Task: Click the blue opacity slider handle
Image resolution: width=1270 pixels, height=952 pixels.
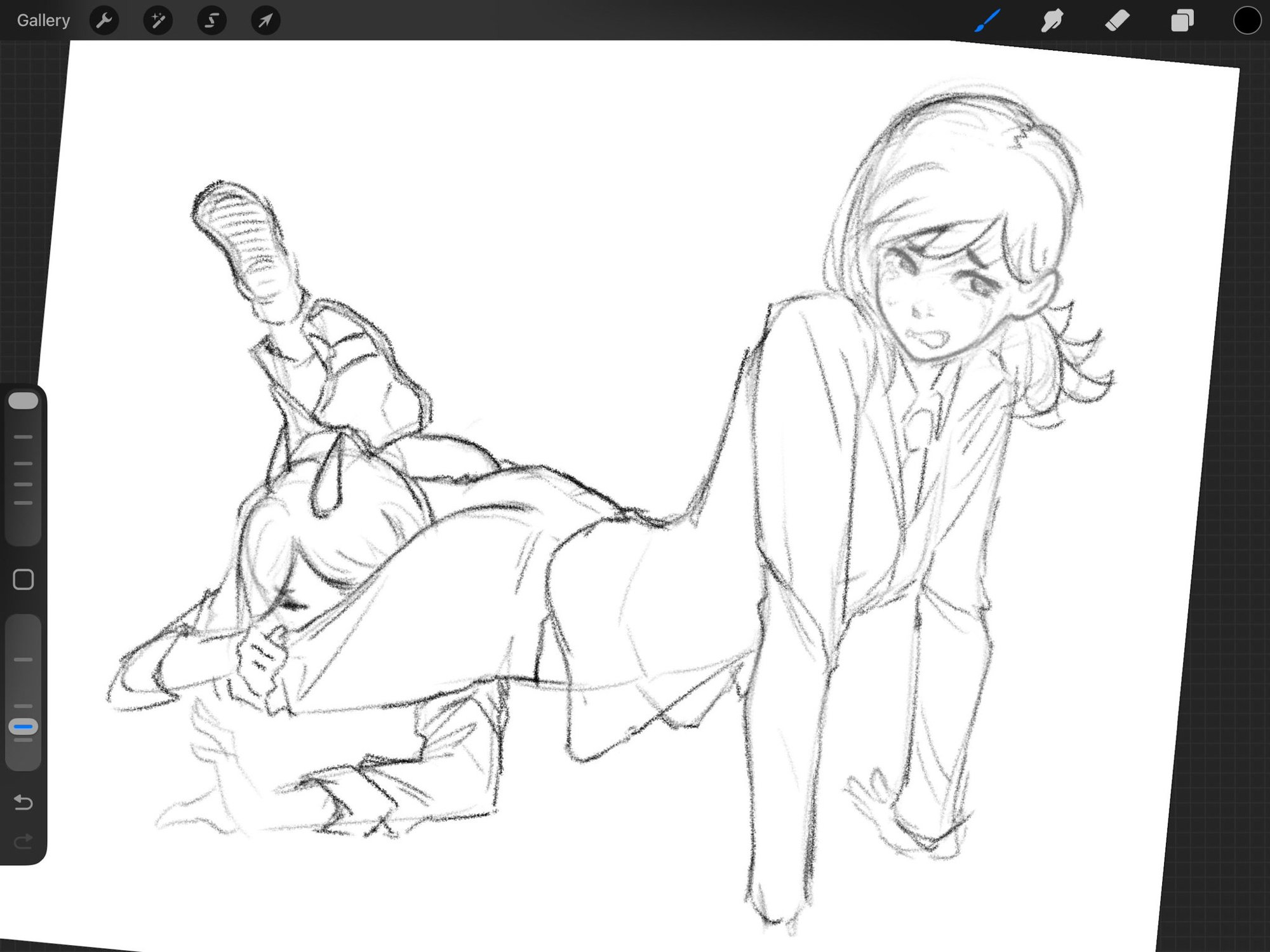Action: pos(23,727)
